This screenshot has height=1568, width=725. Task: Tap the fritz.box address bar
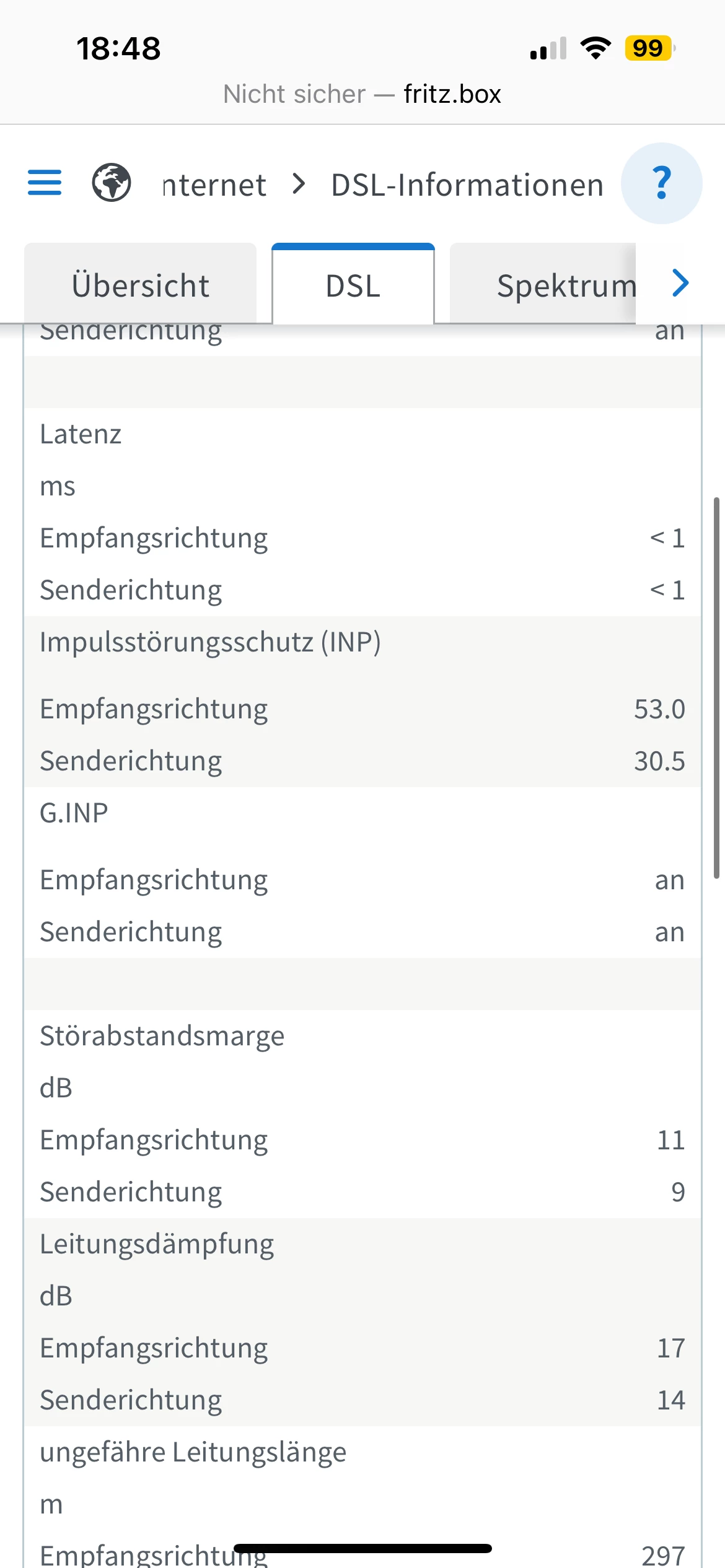point(452,94)
